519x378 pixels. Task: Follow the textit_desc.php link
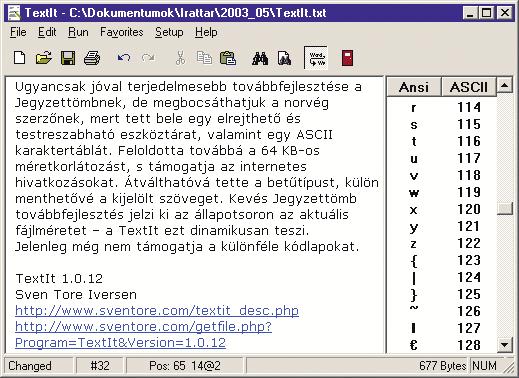click(157, 310)
